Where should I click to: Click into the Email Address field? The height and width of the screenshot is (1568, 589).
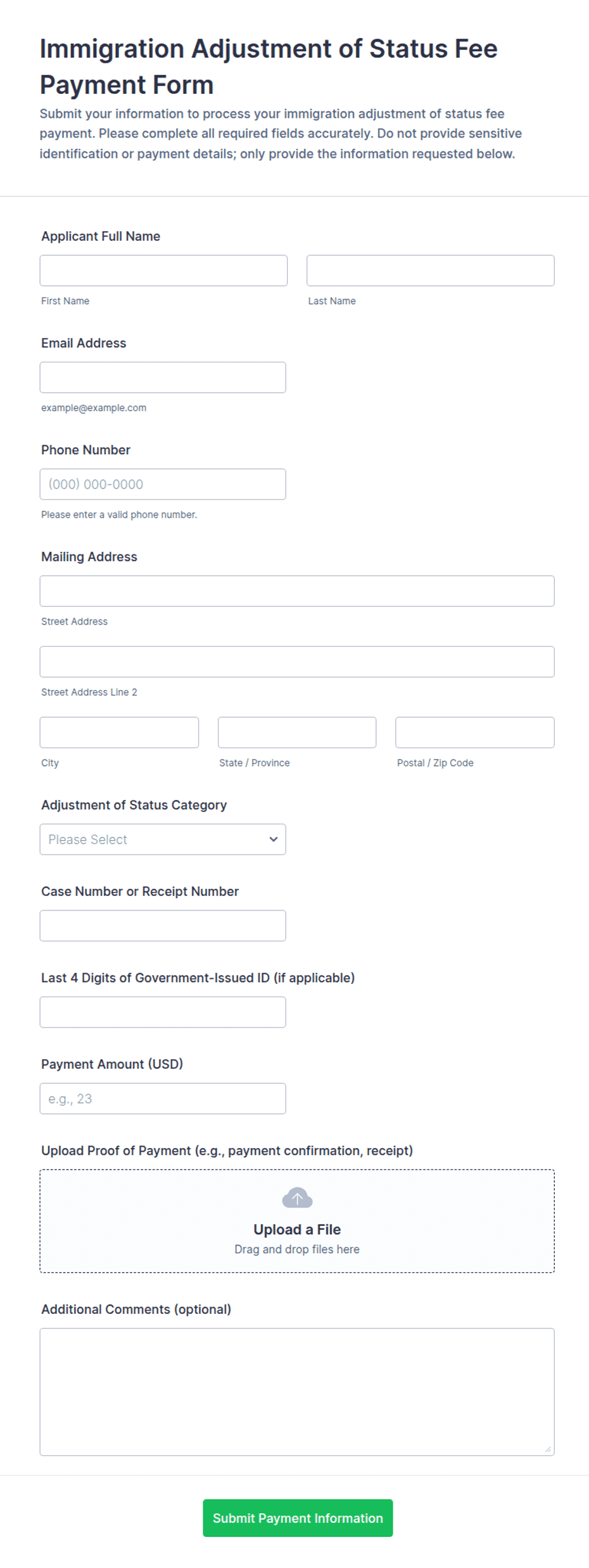point(163,377)
